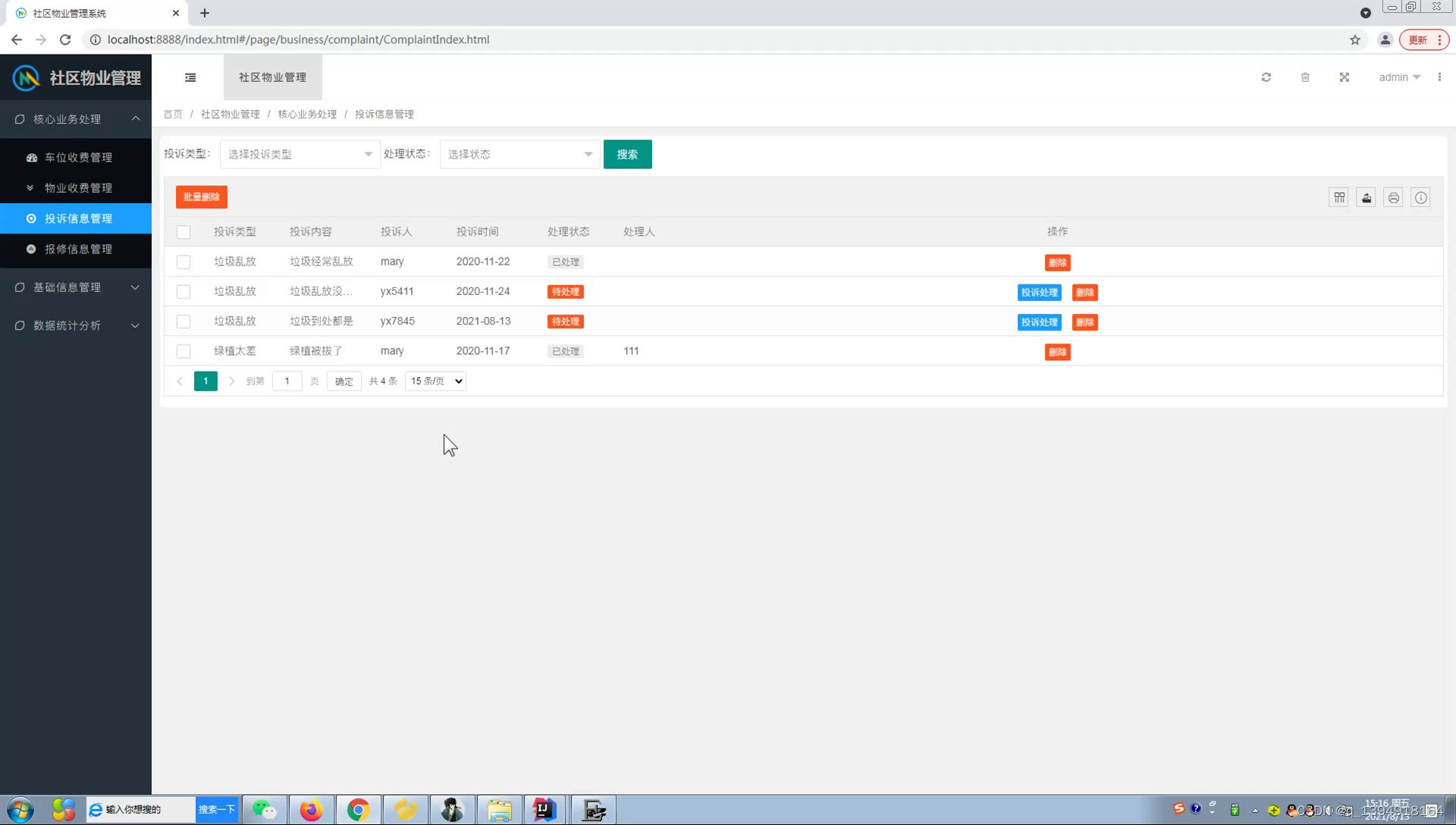Click the export table data icon
1456x825 pixels.
(1367, 198)
